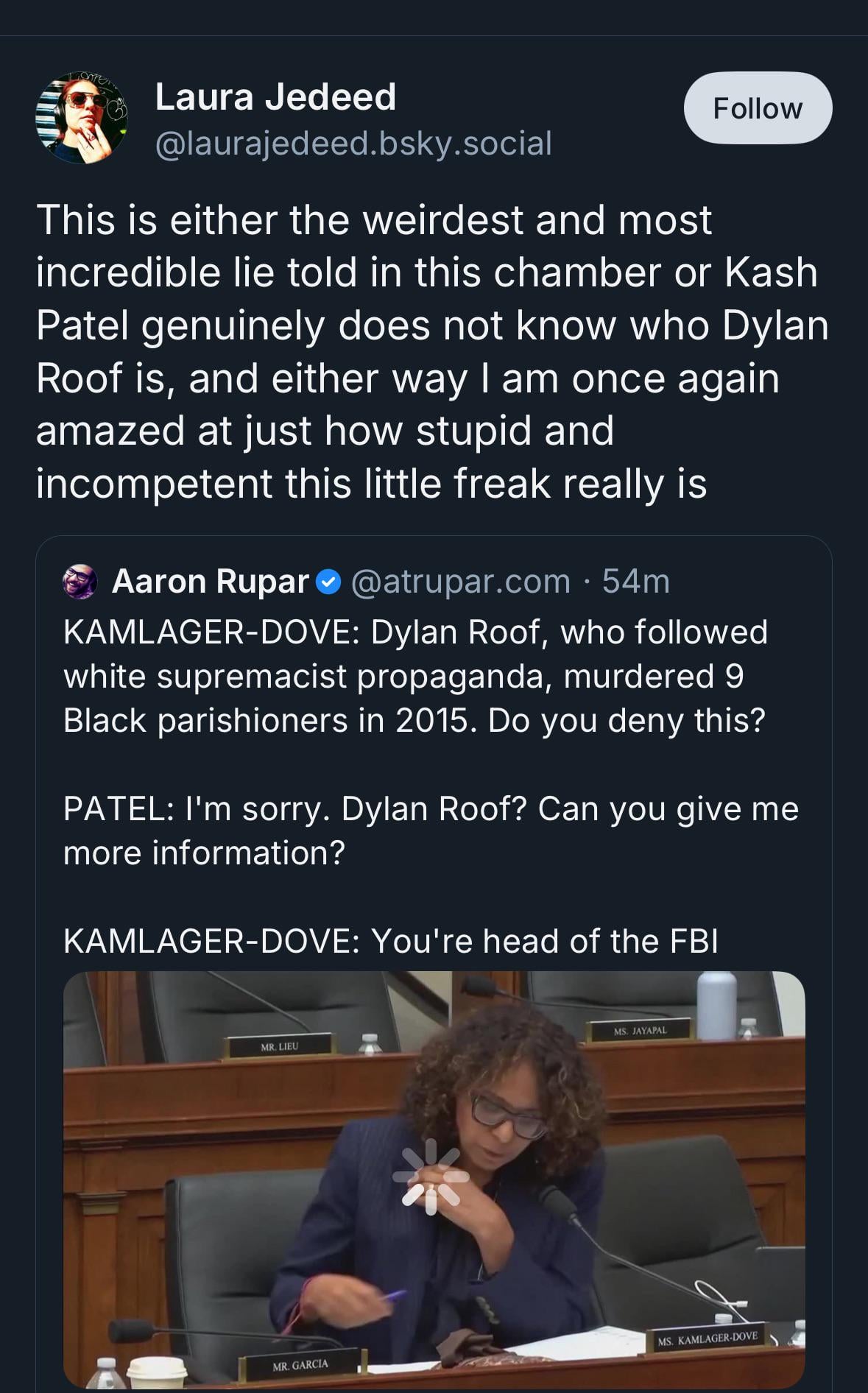Click the MS. KAMLAGER-DOVE nameplate in video
Image resolution: width=868 pixels, height=1393 pixels.
tap(708, 1337)
